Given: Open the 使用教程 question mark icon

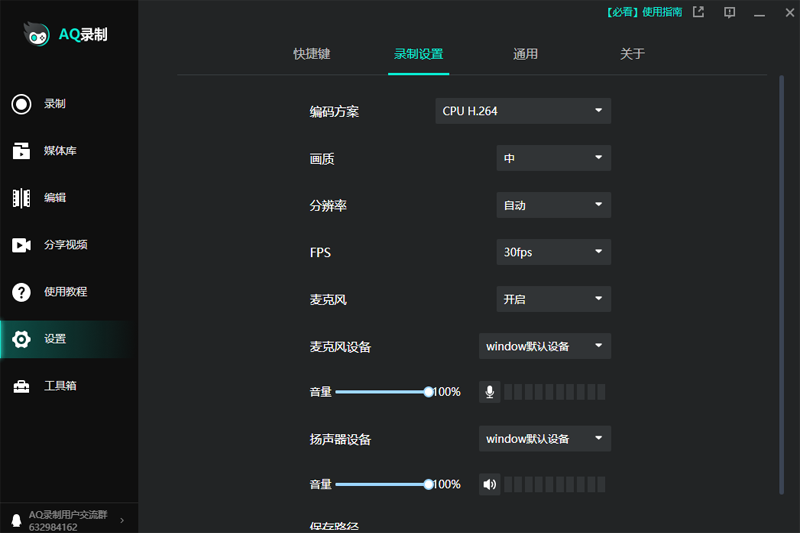Looking at the screenshot, I should (x=21, y=292).
